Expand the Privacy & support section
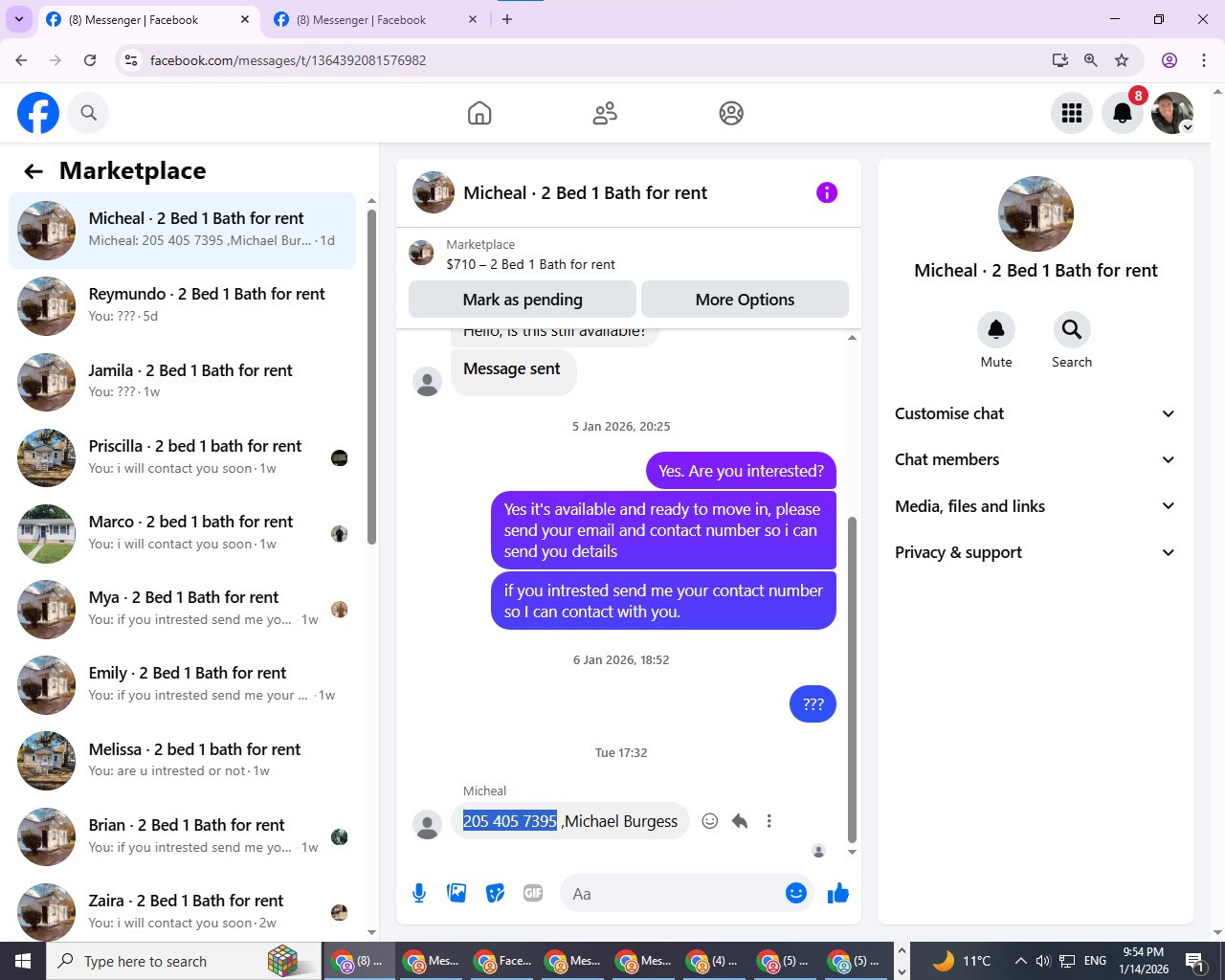Viewport: 1225px width, 980px height. coord(1035,552)
